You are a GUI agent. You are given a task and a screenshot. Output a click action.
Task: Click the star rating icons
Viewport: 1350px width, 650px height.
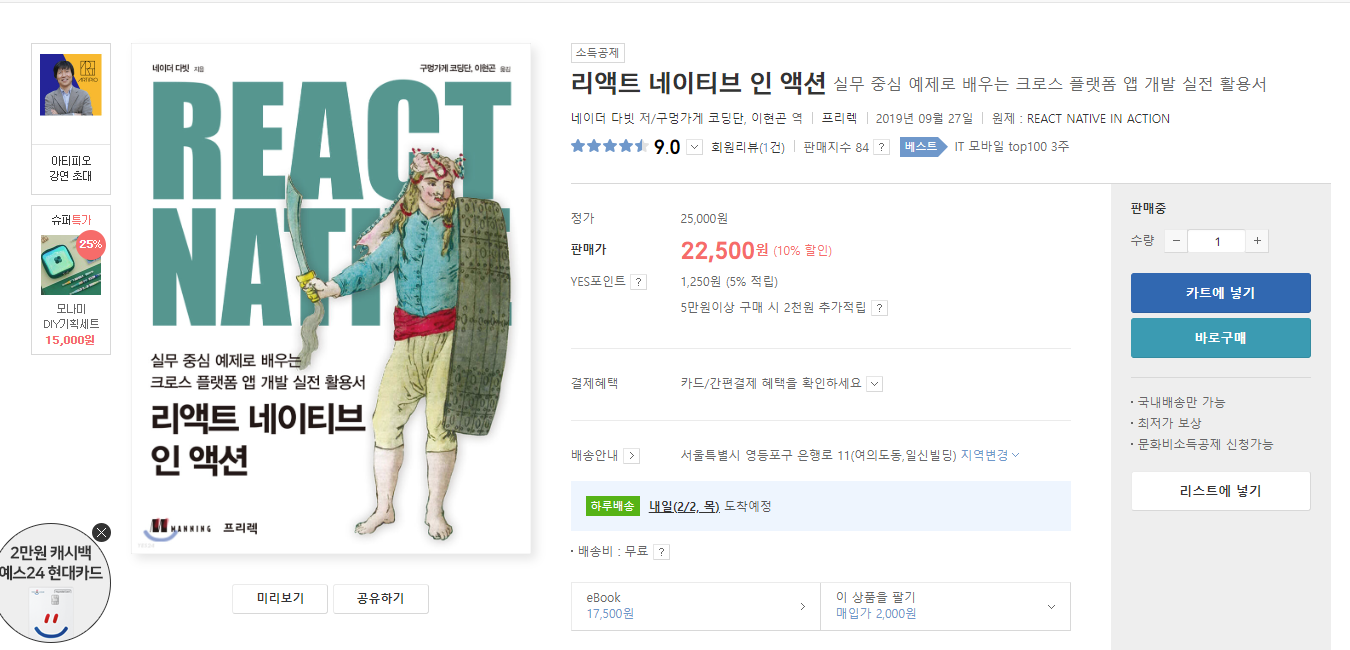click(x=609, y=146)
